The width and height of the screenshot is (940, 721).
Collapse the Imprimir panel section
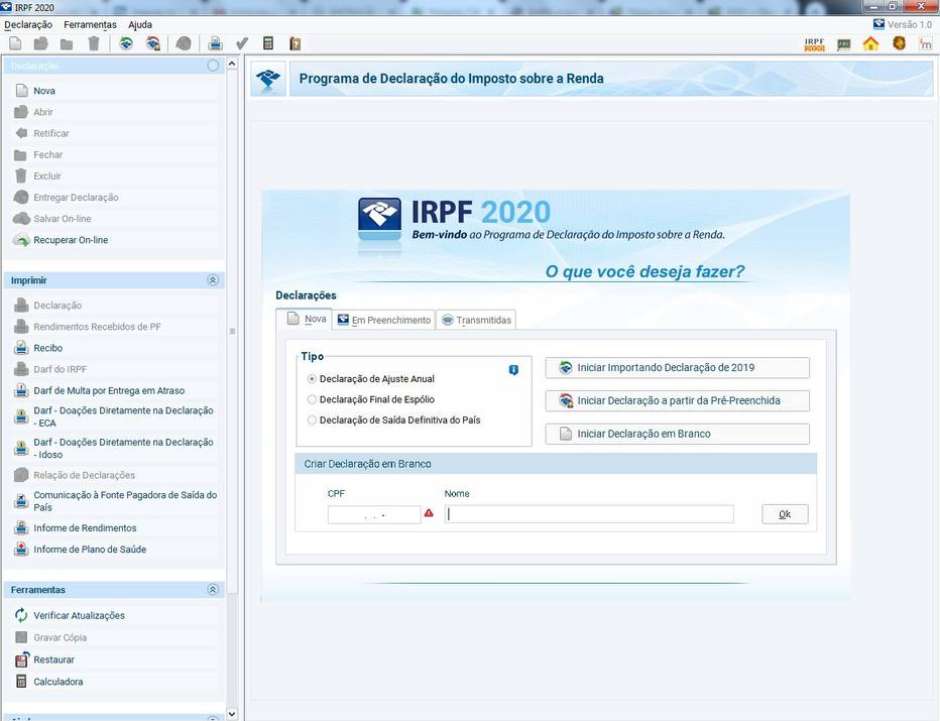click(x=212, y=281)
